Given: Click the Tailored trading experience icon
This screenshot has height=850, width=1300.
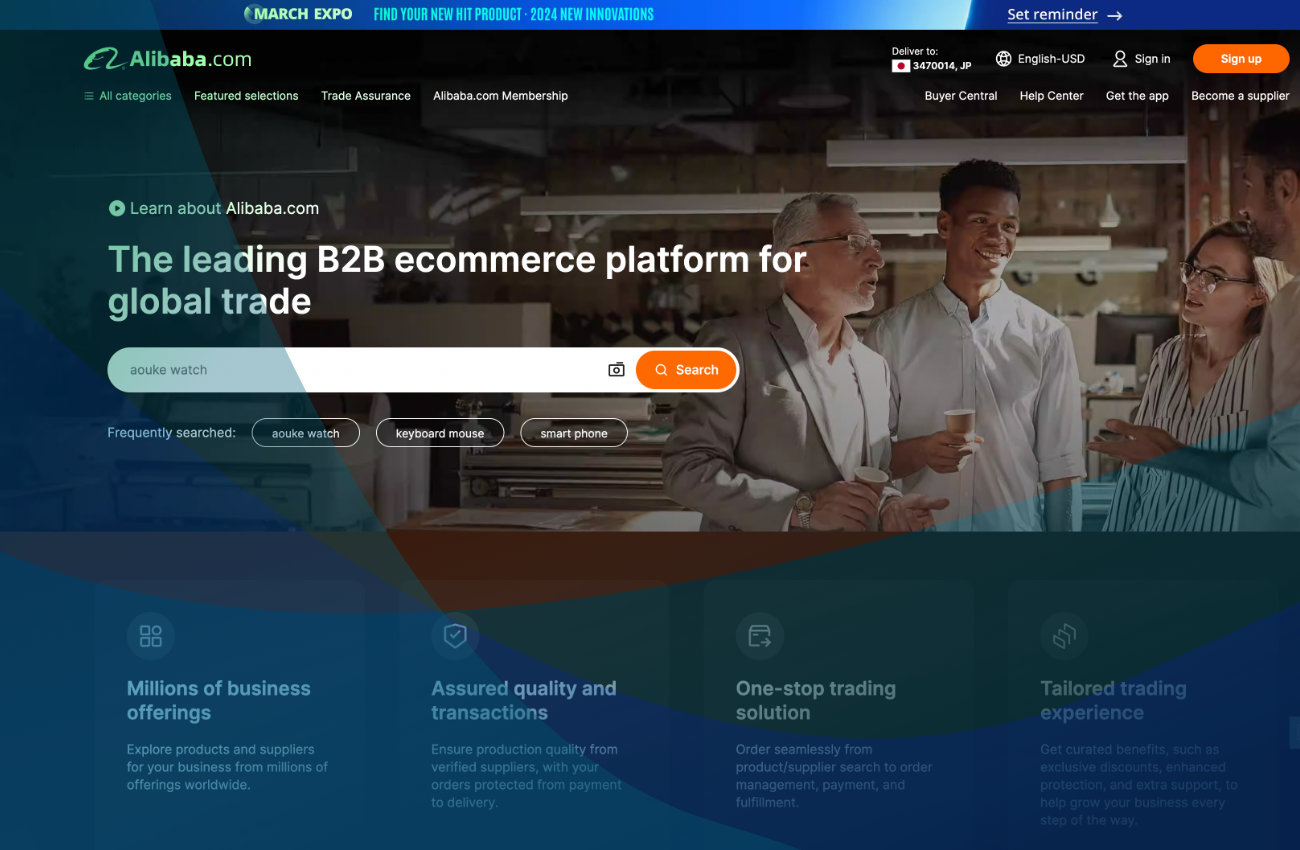Looking at the screenshot, I should tap(1064, 636).
